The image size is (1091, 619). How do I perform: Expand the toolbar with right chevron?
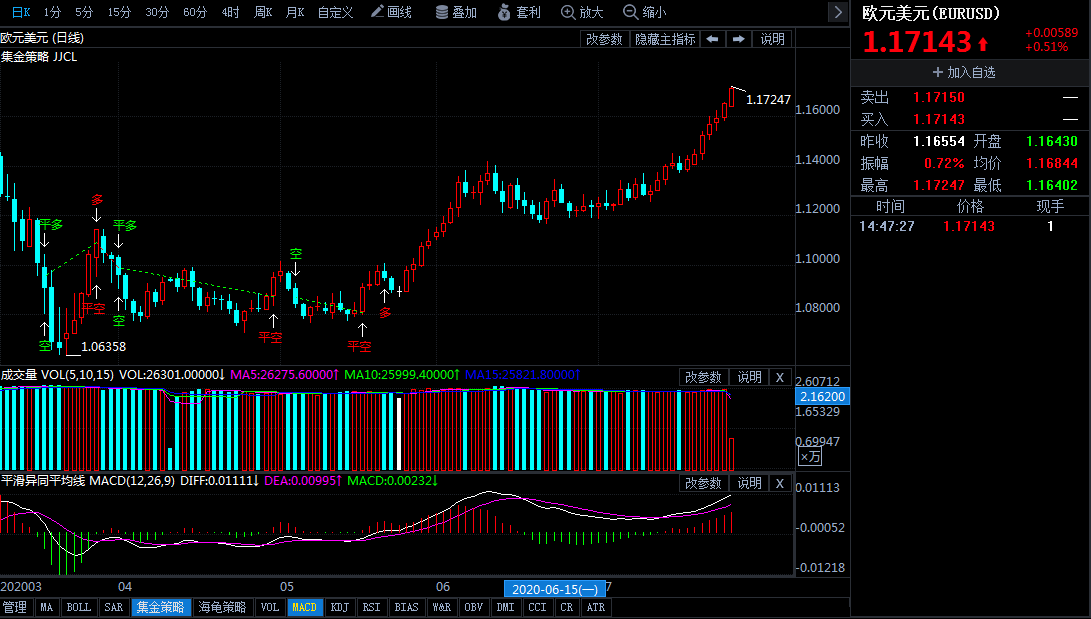[x=837, y=12]
